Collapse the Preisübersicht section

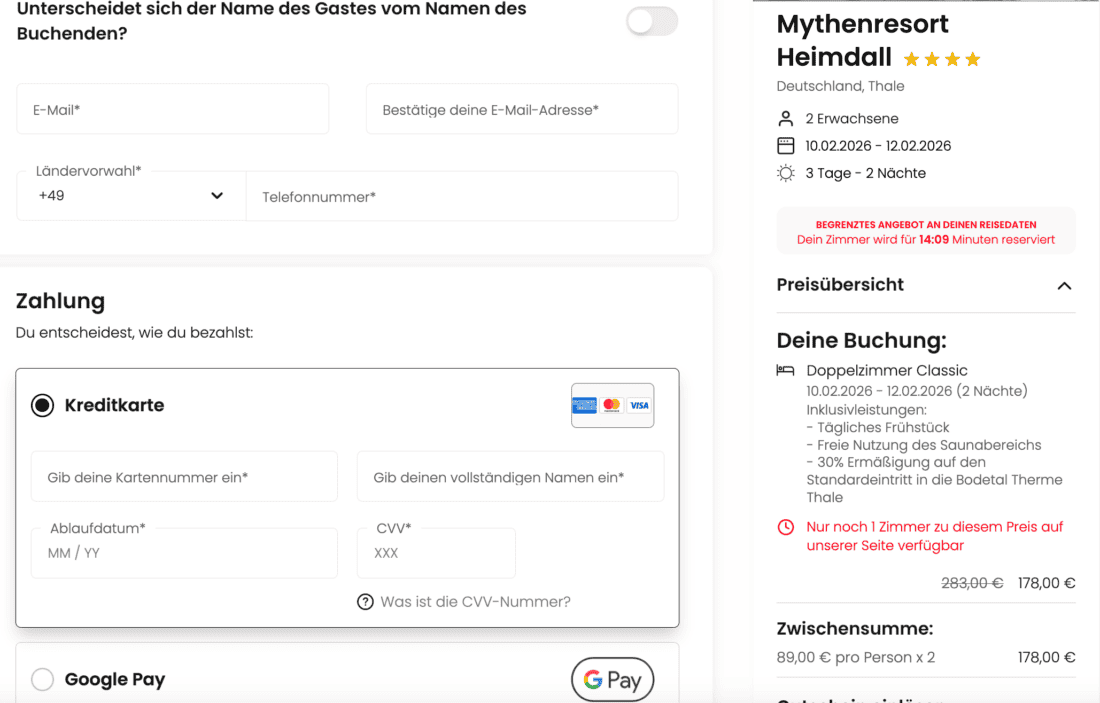[x=1064, y=286]
